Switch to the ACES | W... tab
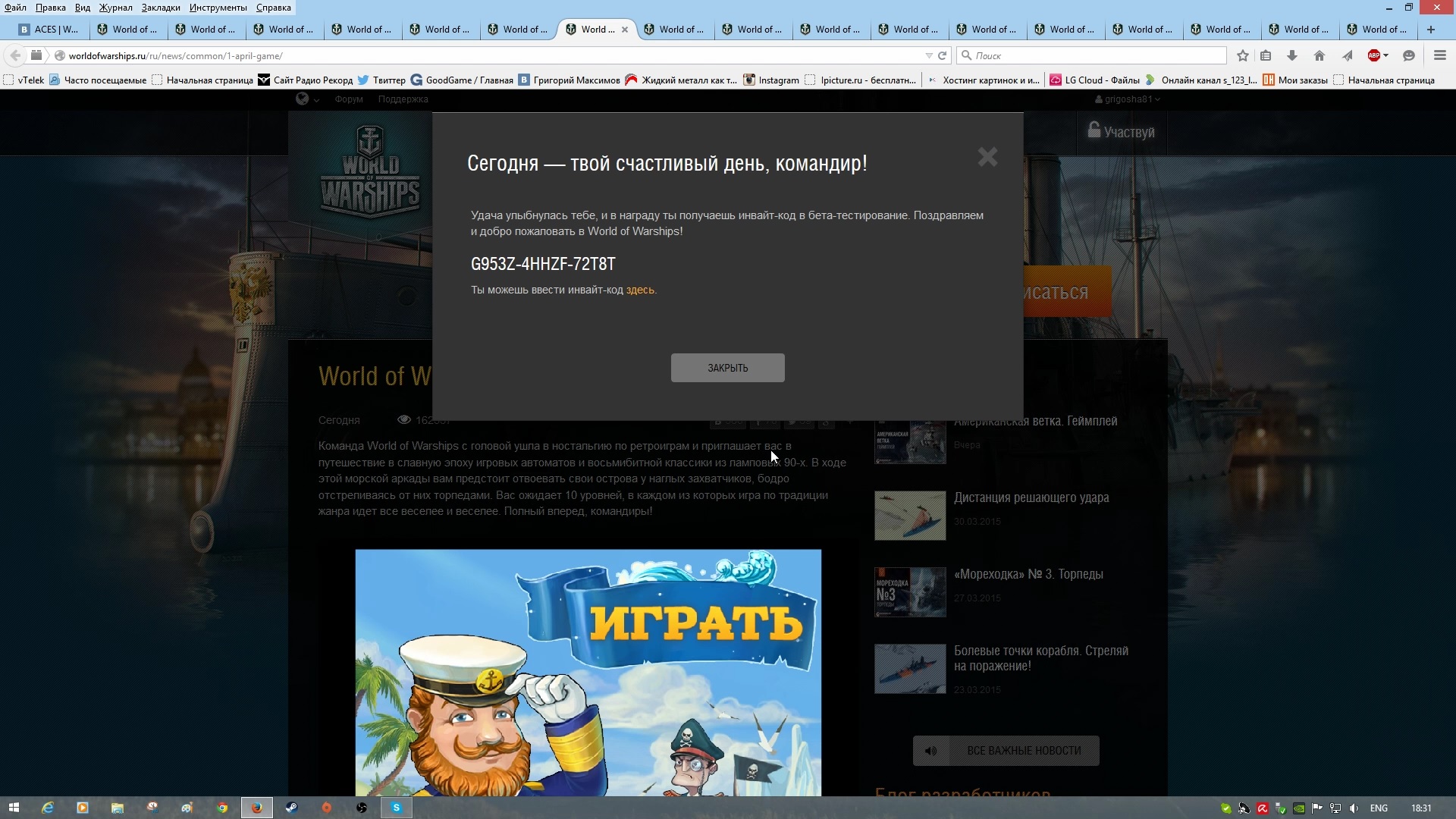The height and width of the screenshot is (819, 1456). point(49,30)
